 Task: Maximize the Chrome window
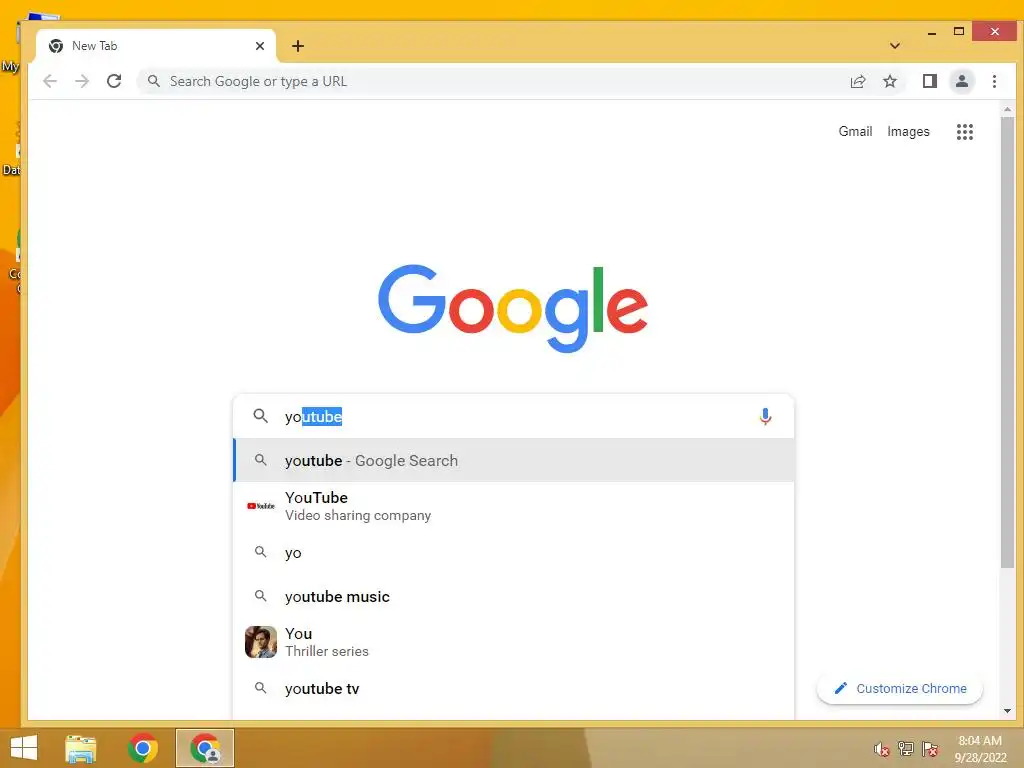959,31
